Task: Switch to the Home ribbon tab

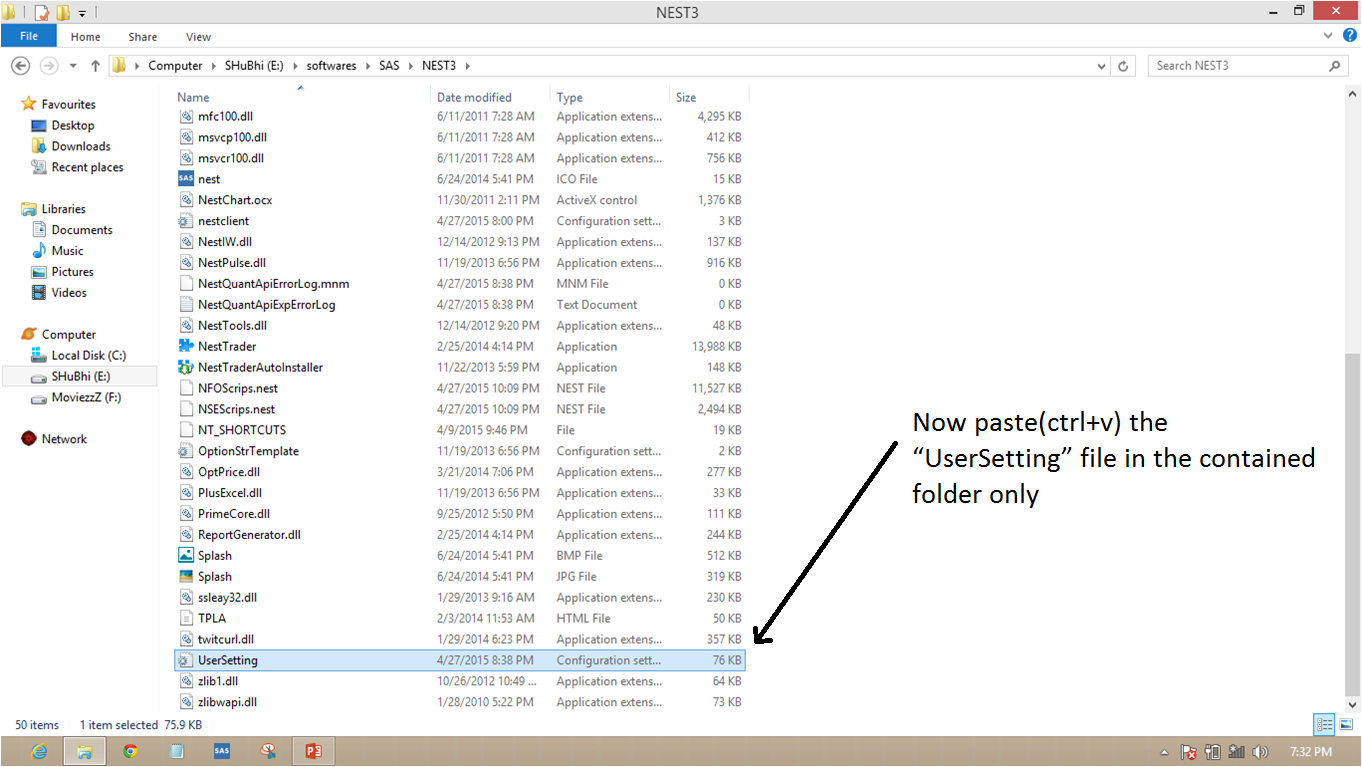Action: pos(85,37)
